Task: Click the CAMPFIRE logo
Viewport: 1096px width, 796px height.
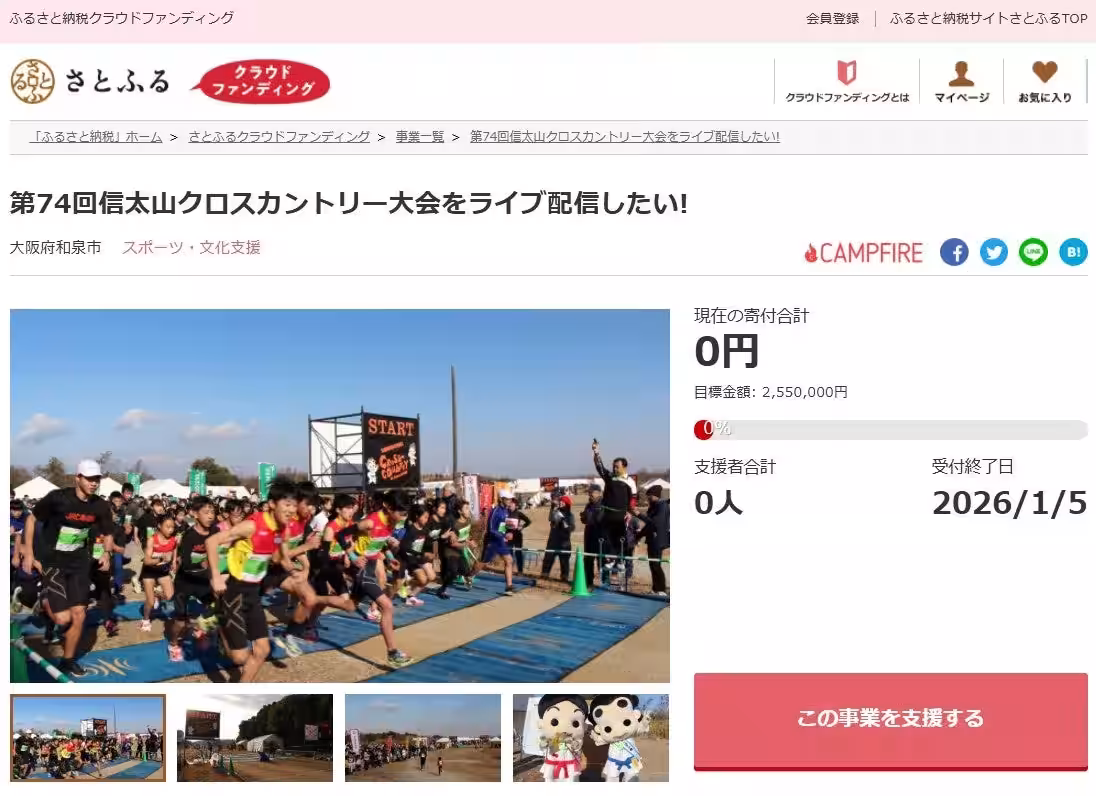Action: click(x=864, y=253)
